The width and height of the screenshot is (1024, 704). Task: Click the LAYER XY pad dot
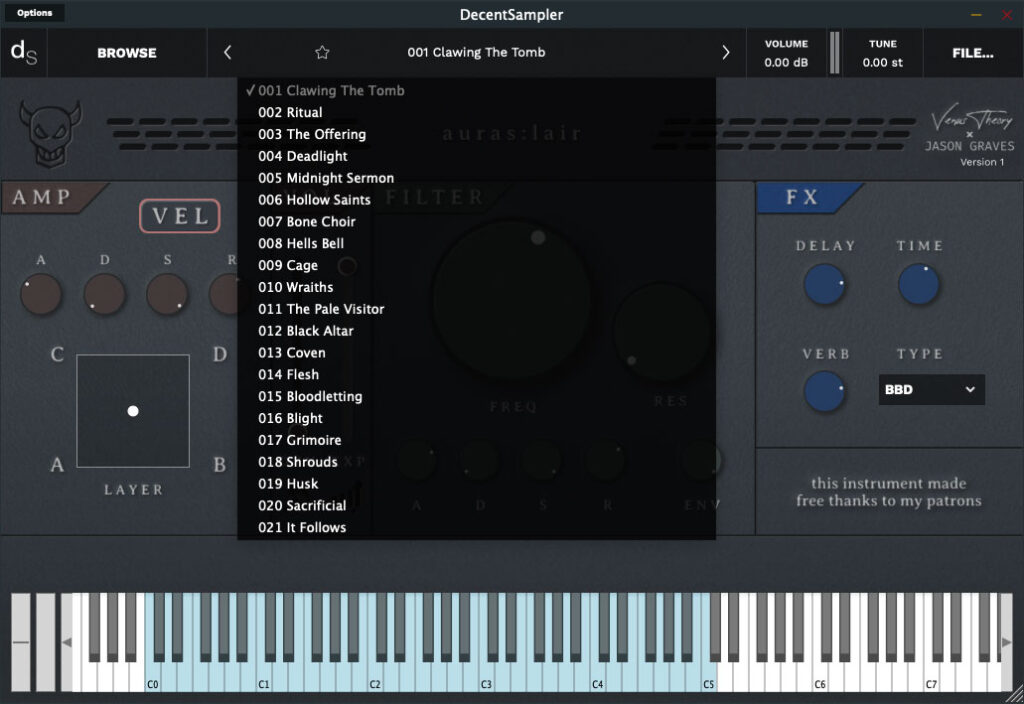[133, 411]
